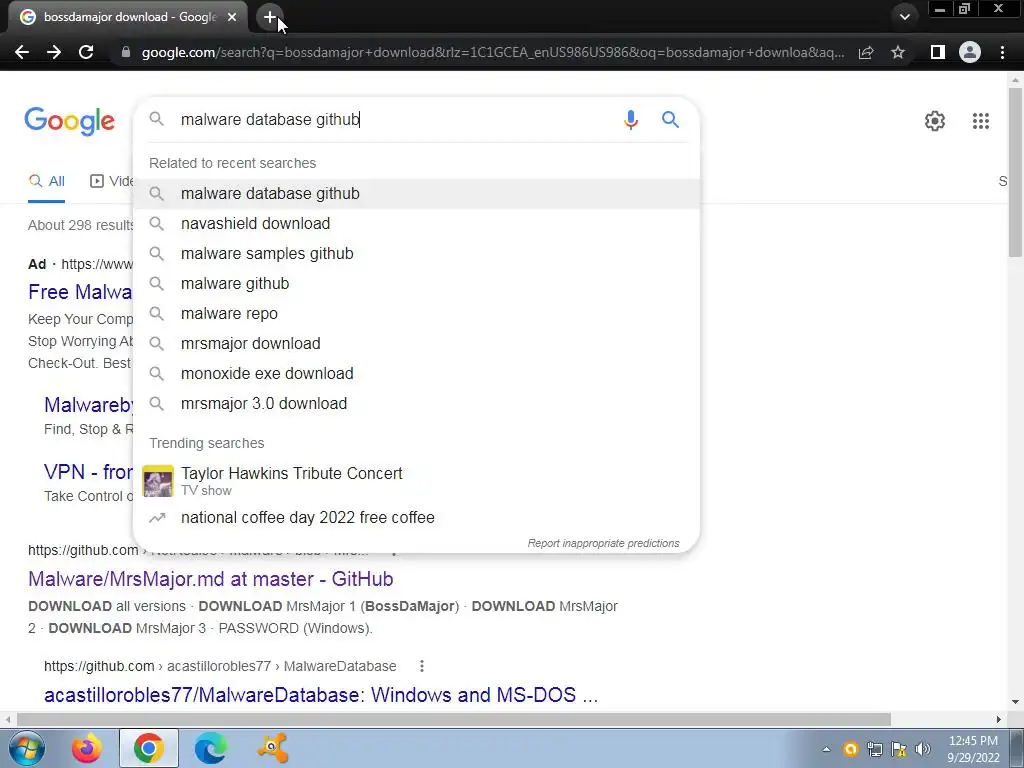The height and width of the screenshot is (768, 1024).
Task: Pick trending "national coffee day 2022 free coffee"
Action: tap(416, 518)
